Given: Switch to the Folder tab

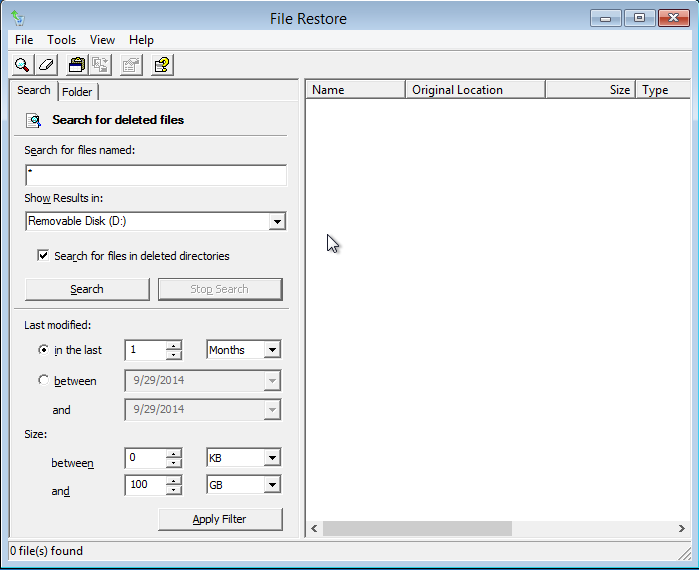Looking at the screenshot, I should coord(77,92).
